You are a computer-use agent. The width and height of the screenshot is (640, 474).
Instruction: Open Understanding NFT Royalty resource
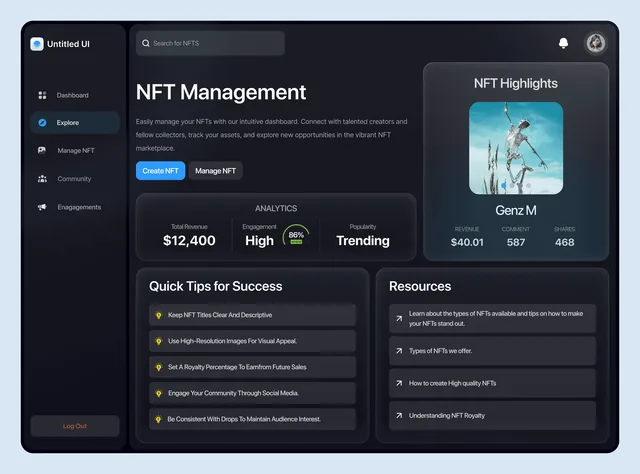[x=492, y=416]
